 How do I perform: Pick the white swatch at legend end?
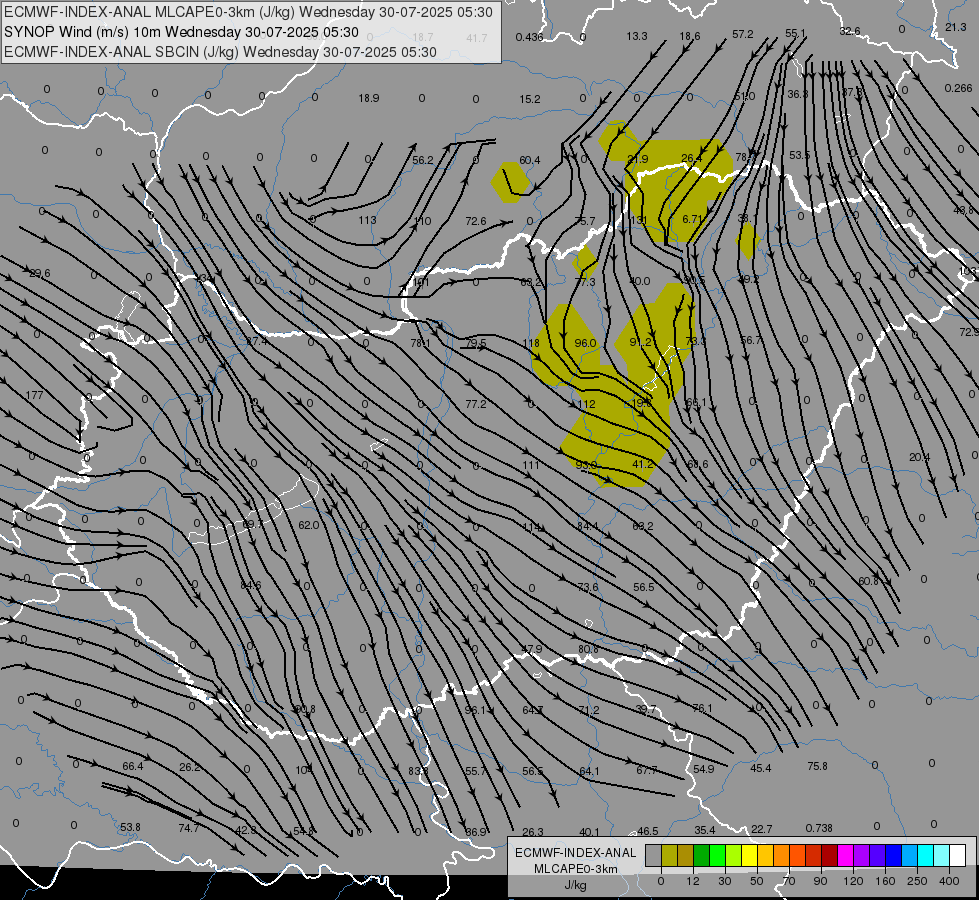click(x=958, y=856)
